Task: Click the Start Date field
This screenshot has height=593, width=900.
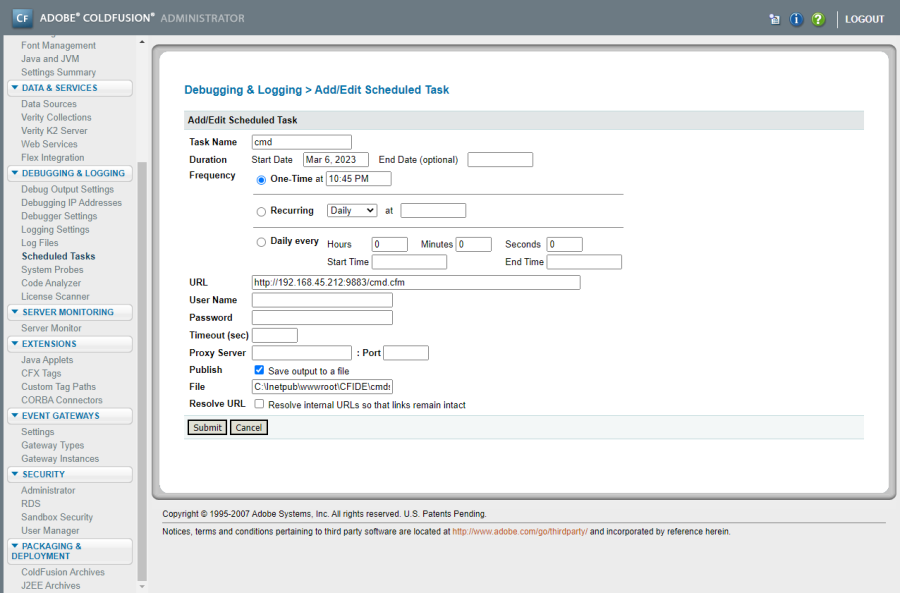Action: [x=336, y=160]
